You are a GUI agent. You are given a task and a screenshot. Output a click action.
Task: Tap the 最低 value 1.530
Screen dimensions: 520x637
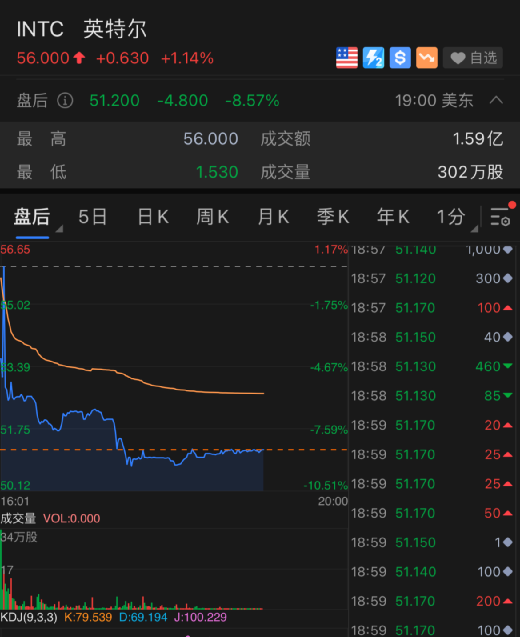[217, 172]
